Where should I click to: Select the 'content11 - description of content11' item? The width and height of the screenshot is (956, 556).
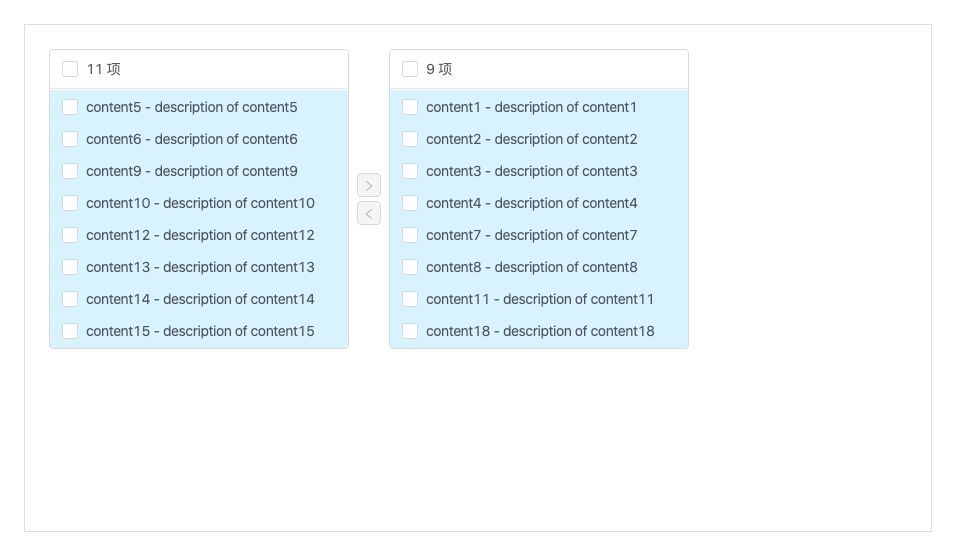(x=540, y=299)
